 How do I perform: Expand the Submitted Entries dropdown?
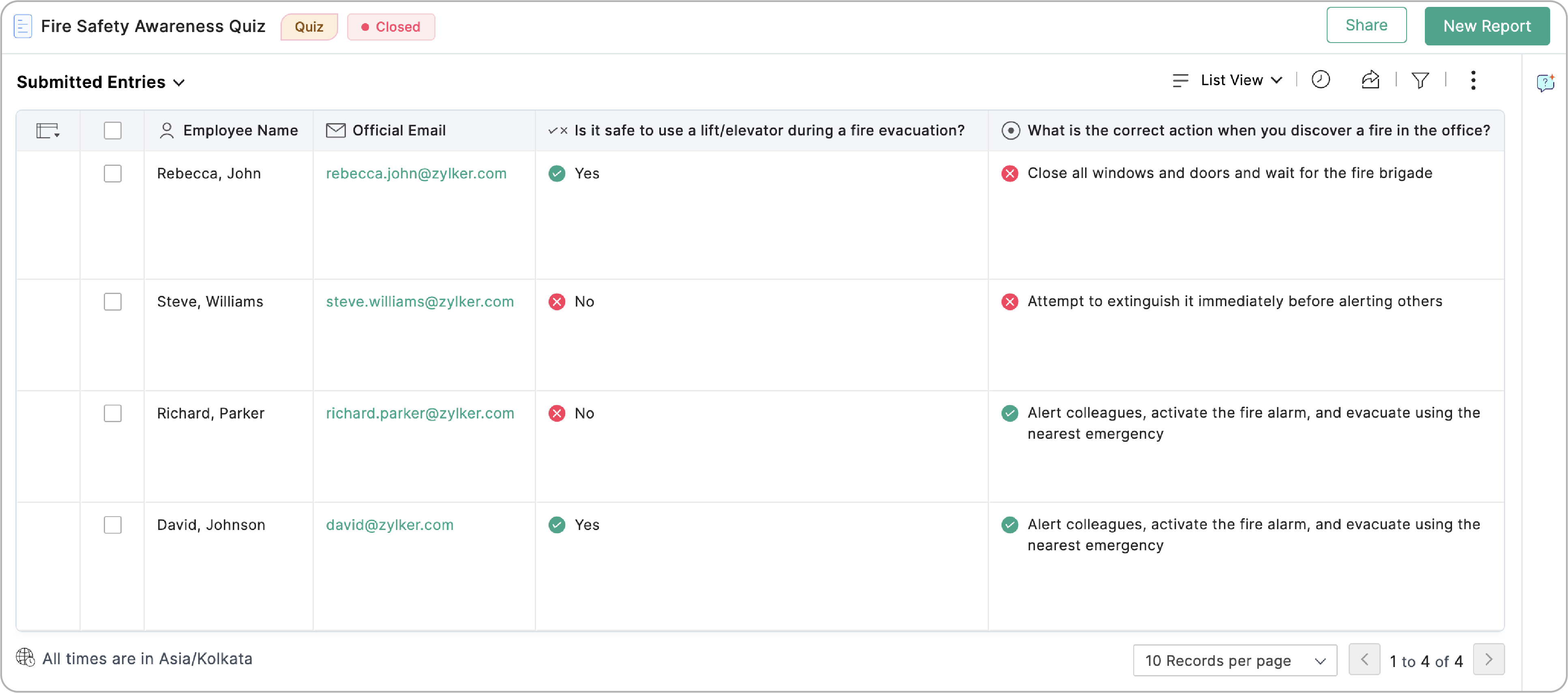[x=101, y=82]
